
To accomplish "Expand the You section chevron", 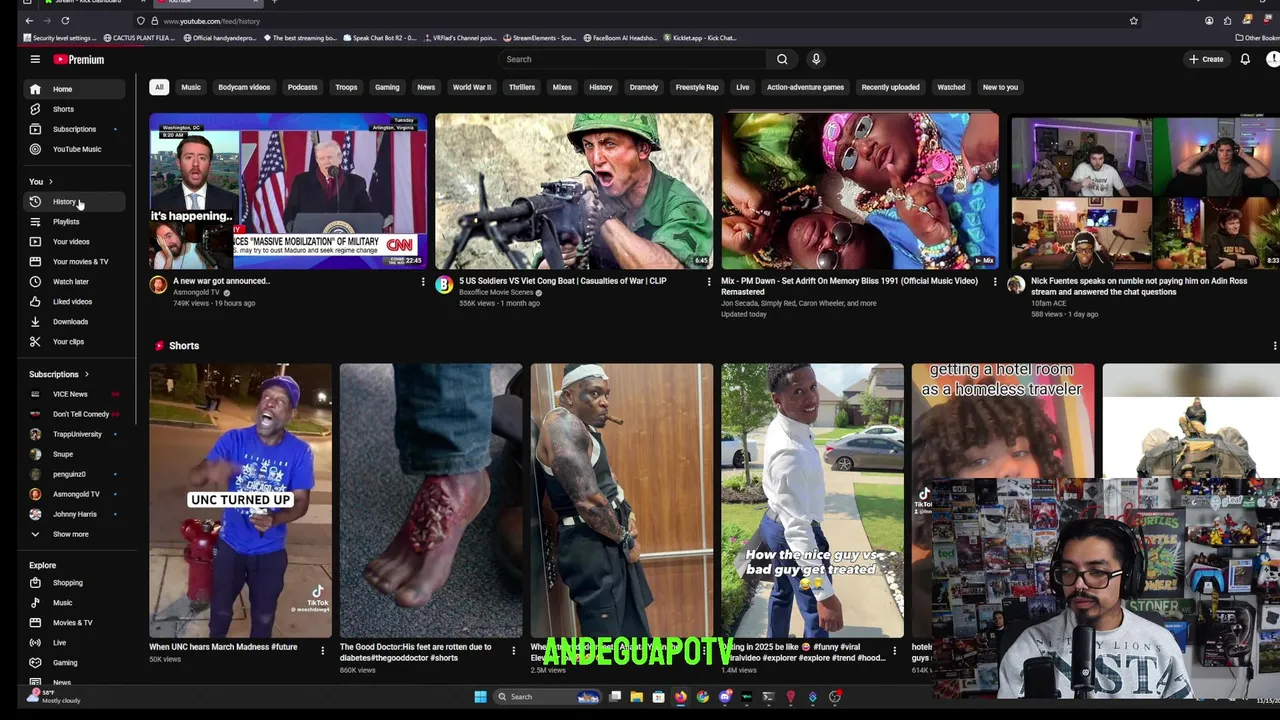I will pyautogui.click(x=51, y=182).
